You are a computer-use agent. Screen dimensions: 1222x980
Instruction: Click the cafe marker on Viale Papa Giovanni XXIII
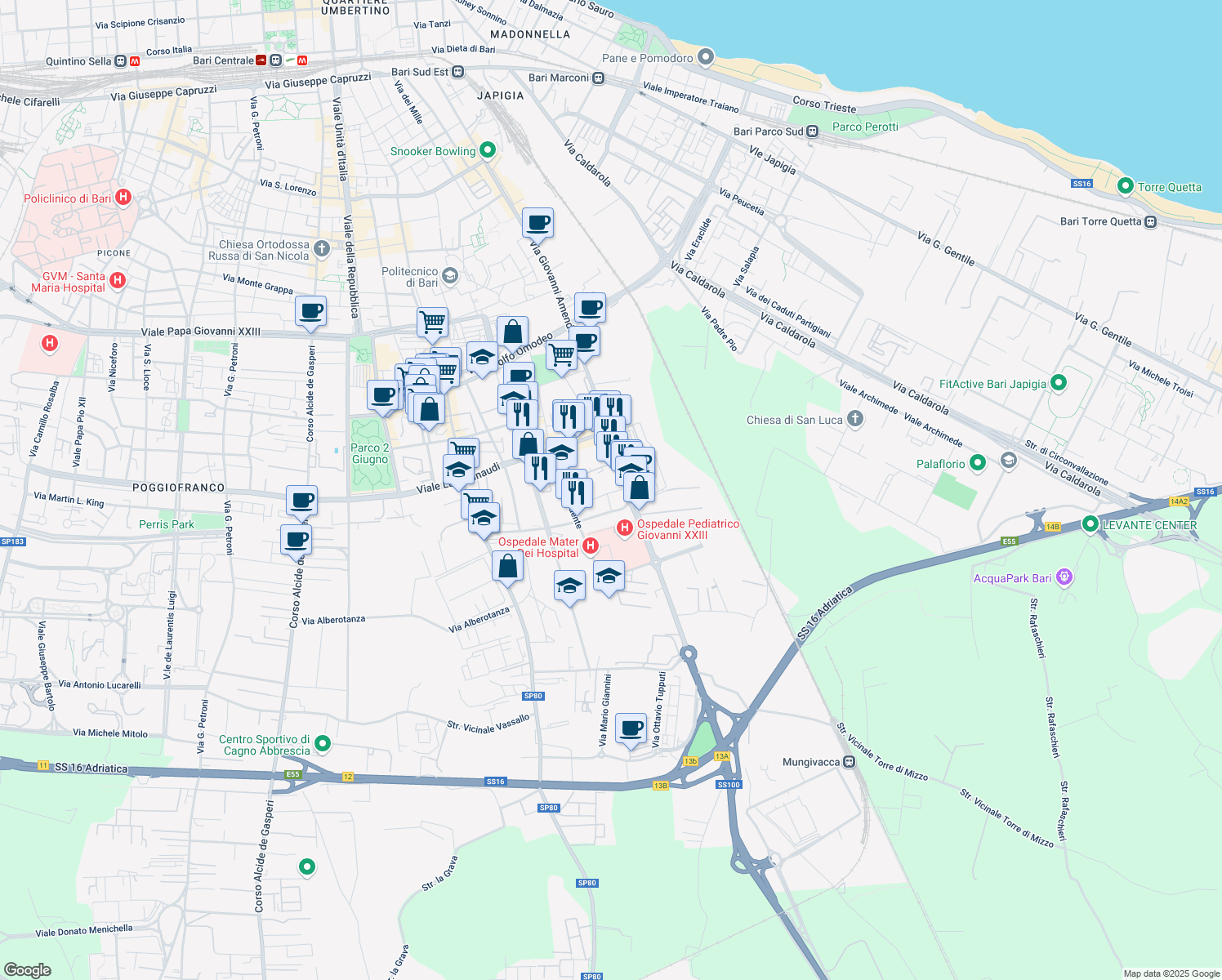click(310, 311)
